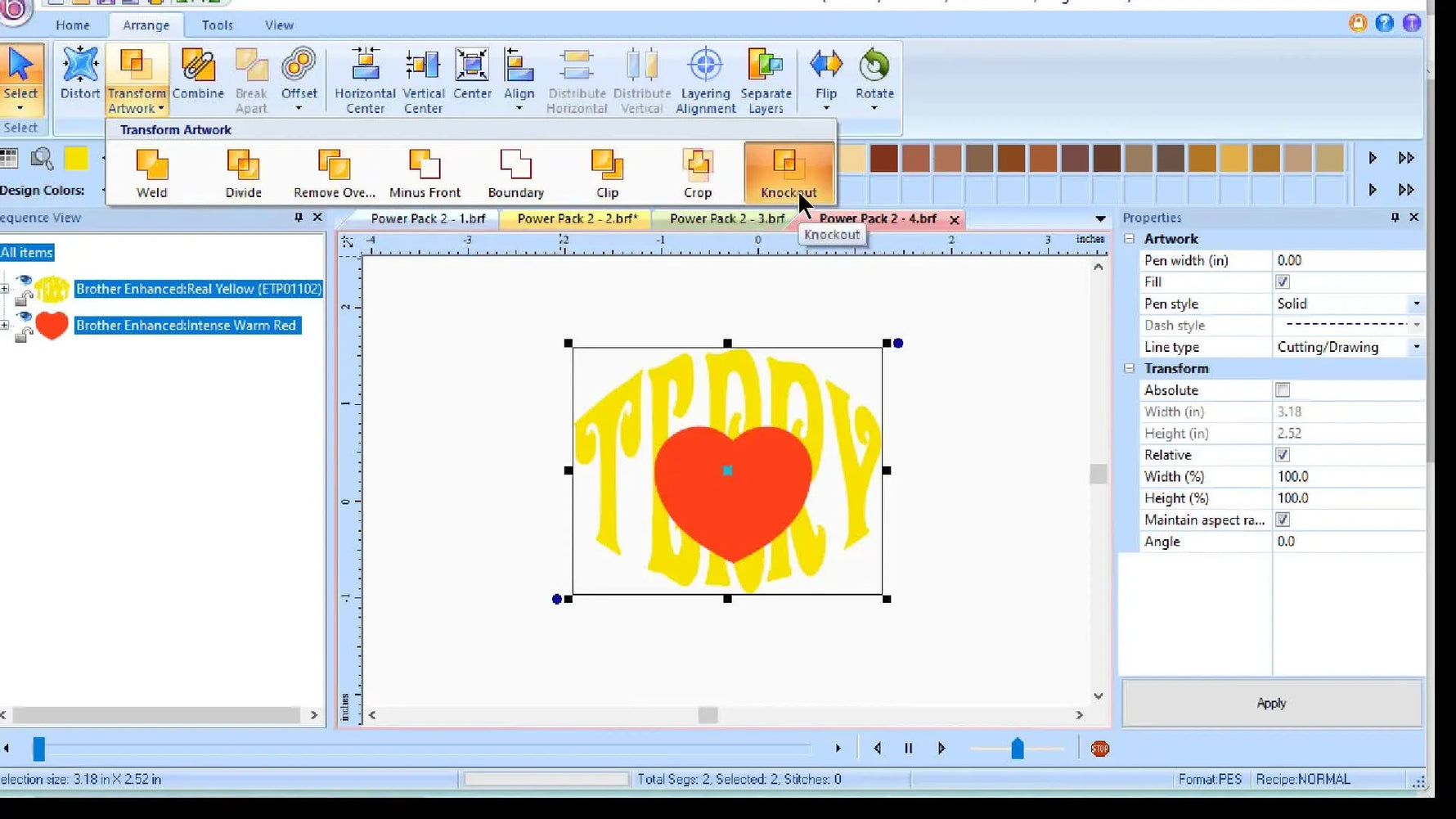1456x819 pixels.
Task: Open Power Pack 2 - 3.brf tab
Action: (x=727, y=218)
